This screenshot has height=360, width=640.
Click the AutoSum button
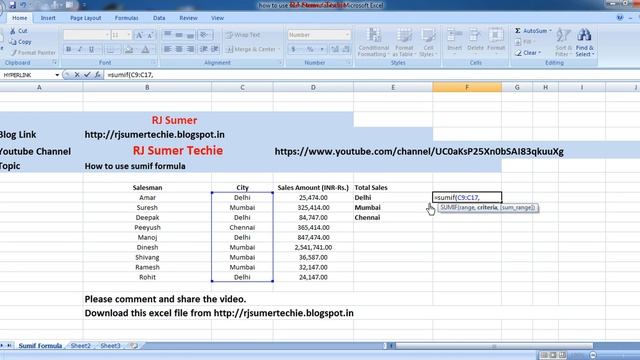tap(532, 31)
